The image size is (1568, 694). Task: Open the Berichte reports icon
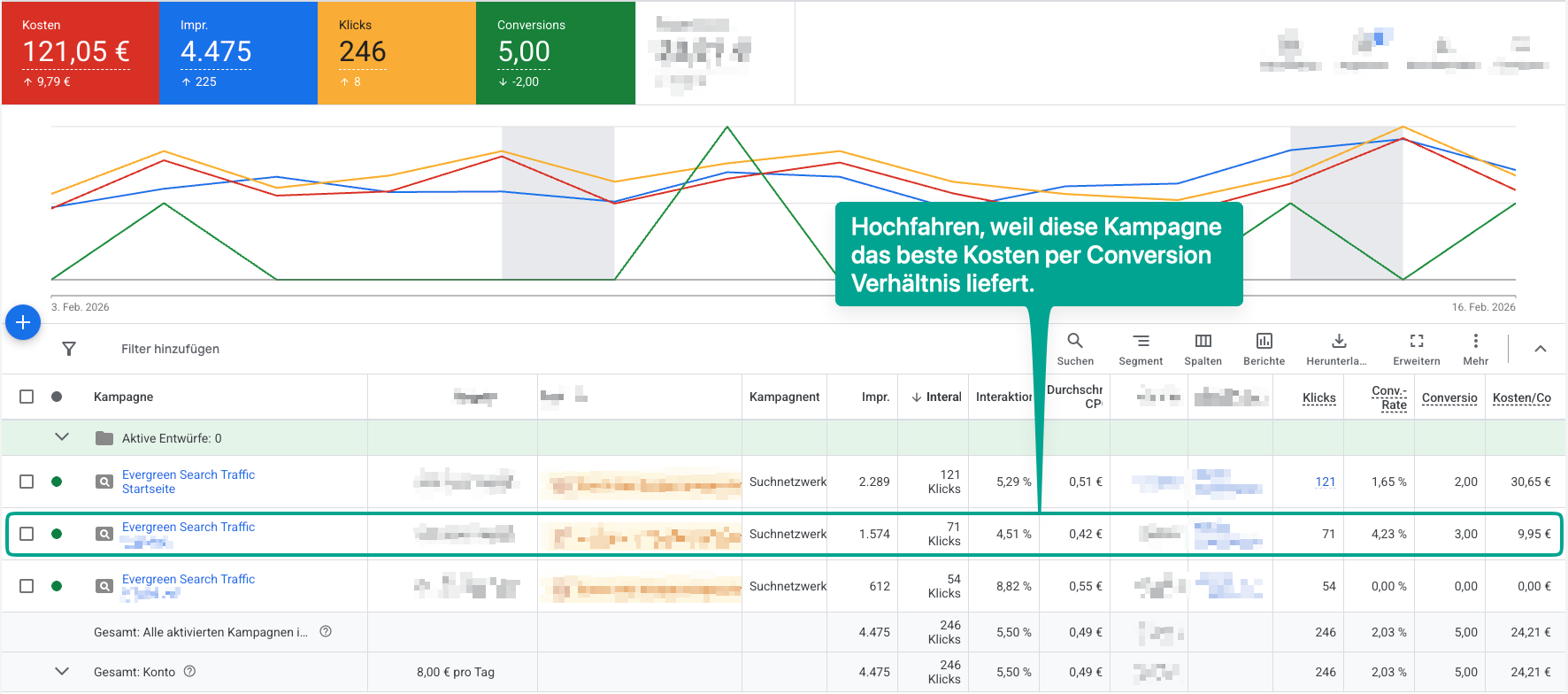click(1264, 349)
